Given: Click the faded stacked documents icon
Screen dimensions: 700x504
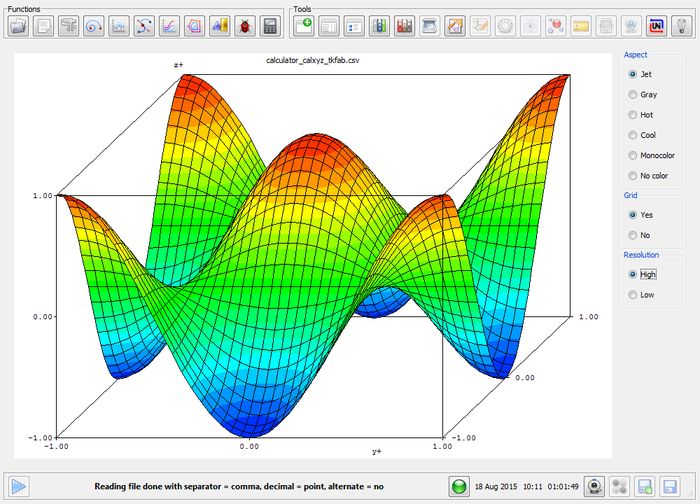Looking at the screenshot, I should 606,26.
